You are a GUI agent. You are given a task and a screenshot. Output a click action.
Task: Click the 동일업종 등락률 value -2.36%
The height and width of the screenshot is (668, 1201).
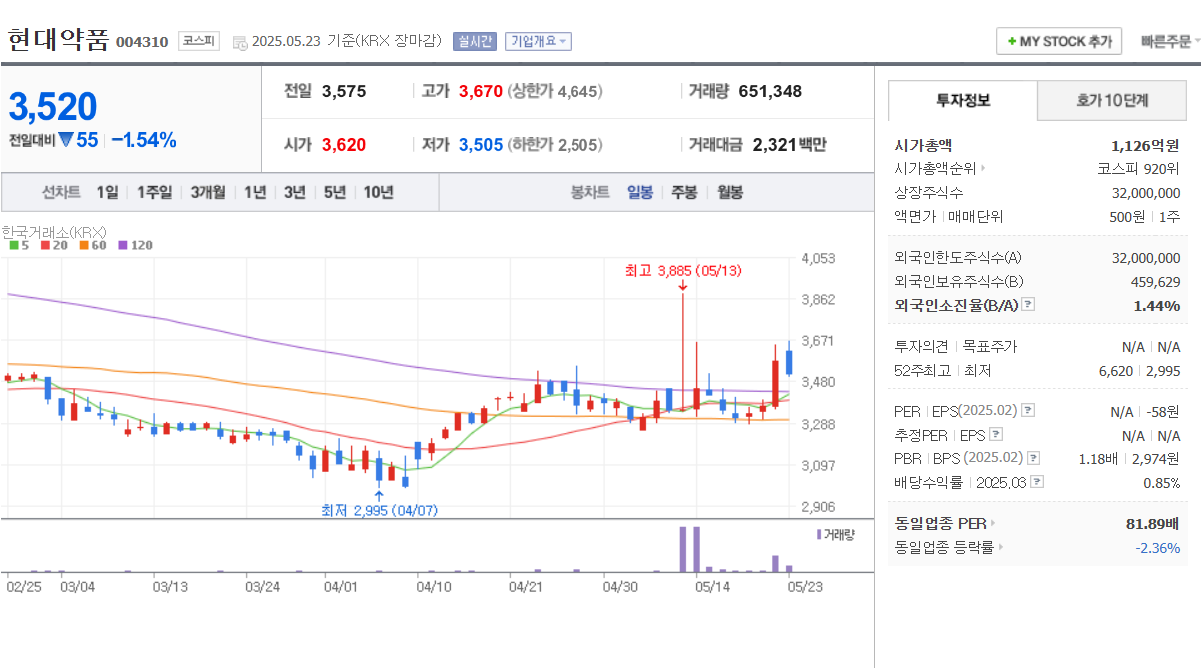(1158, 547)
